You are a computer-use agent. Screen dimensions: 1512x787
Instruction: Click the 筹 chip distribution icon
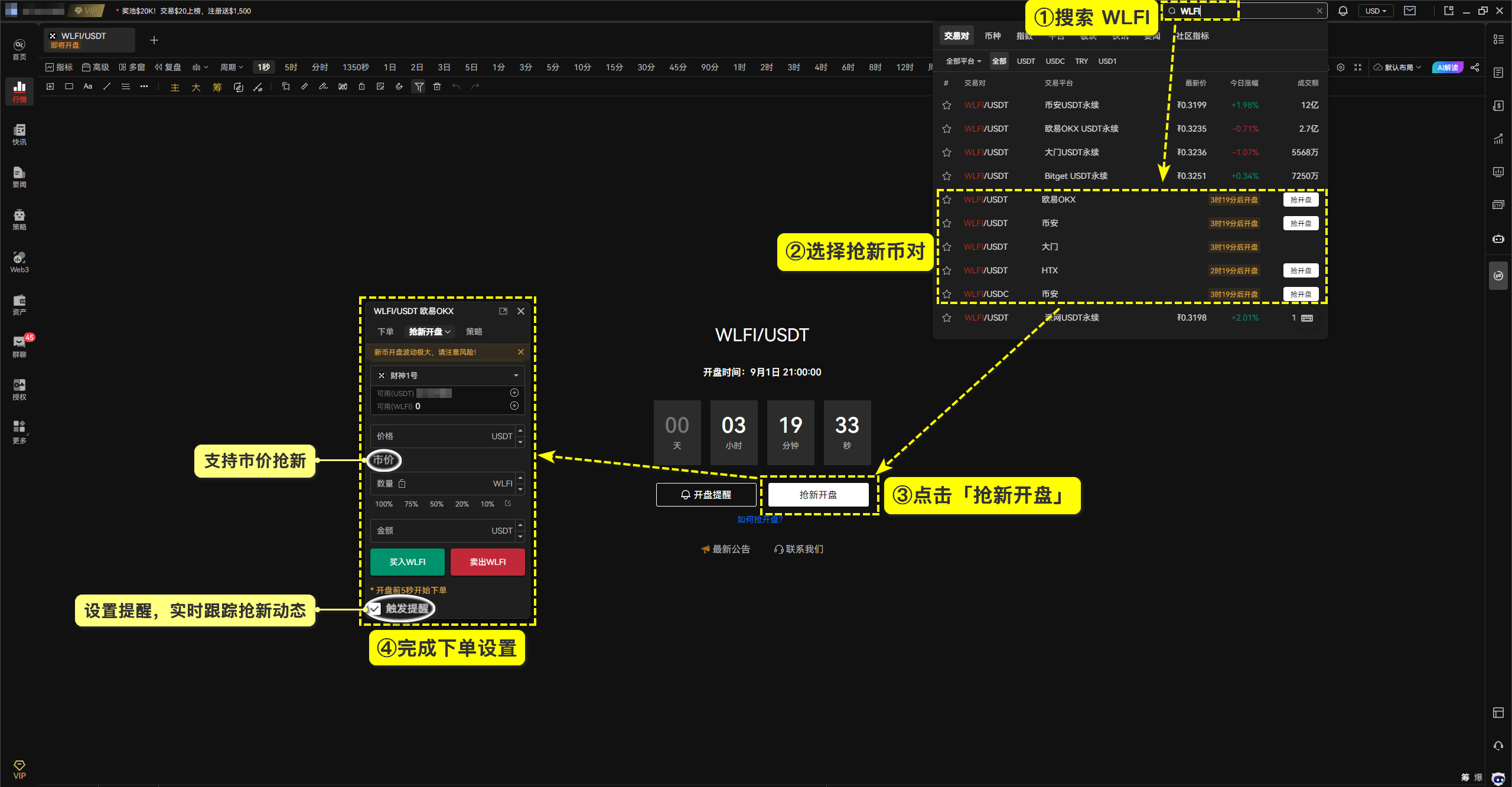[x=217, y=87]
